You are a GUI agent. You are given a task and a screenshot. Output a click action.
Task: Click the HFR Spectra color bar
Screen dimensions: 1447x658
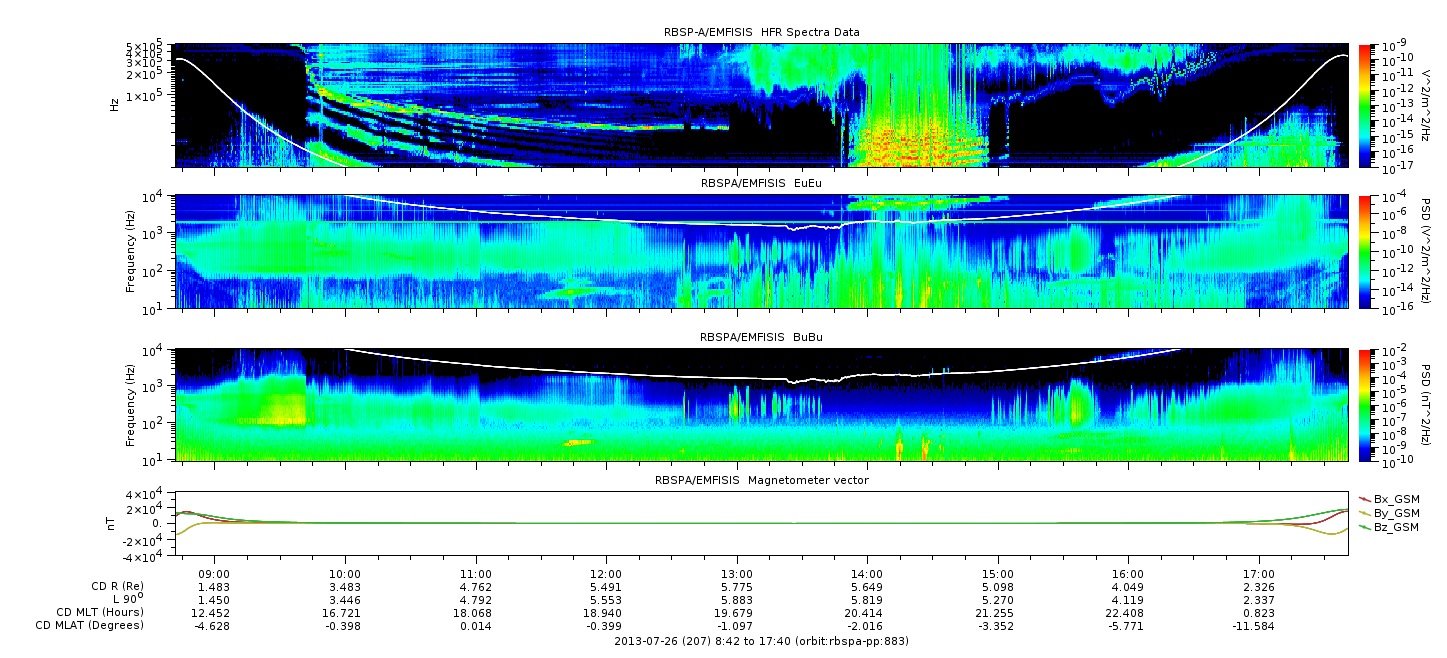pyautogui.click(x=1364, y=104)
